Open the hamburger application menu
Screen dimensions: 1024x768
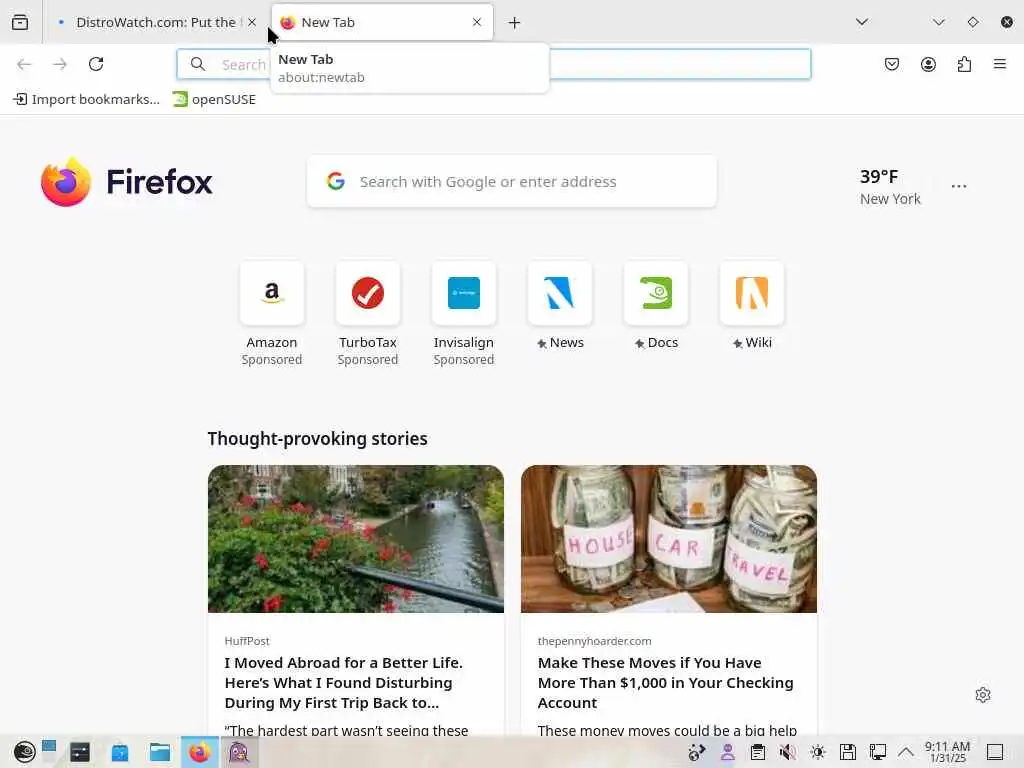[x=1000, y=64]
